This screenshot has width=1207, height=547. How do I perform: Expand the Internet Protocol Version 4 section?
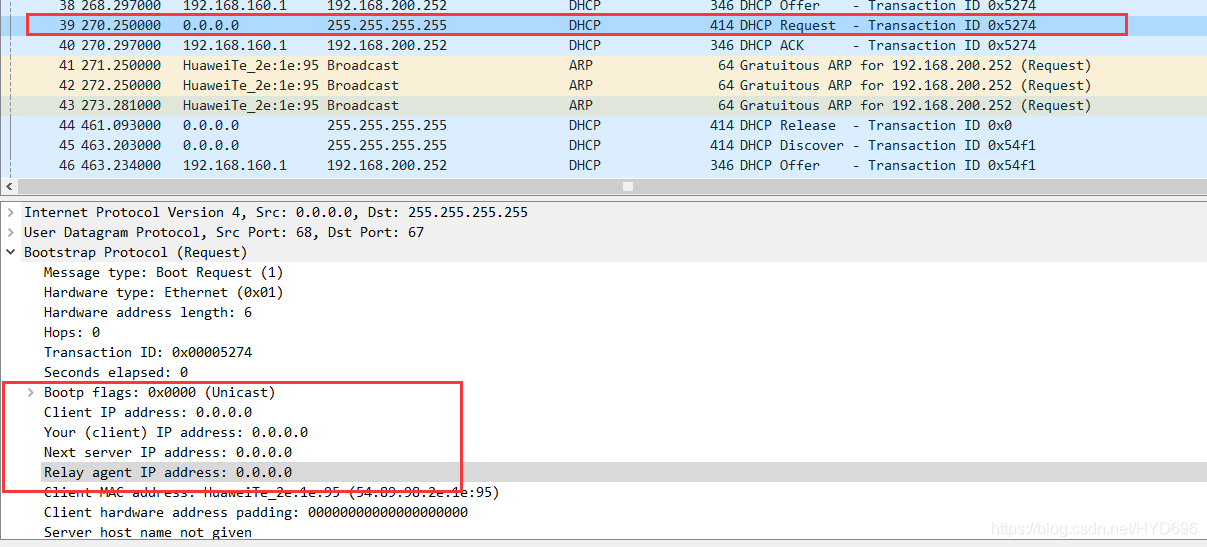10,212
